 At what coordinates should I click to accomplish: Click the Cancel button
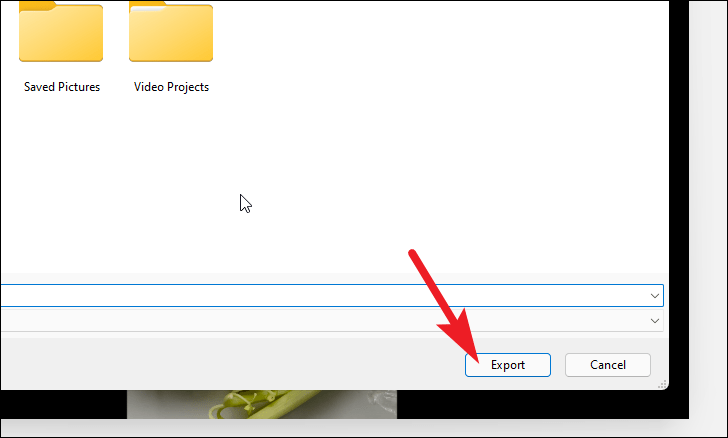click(x=608, y=365)
